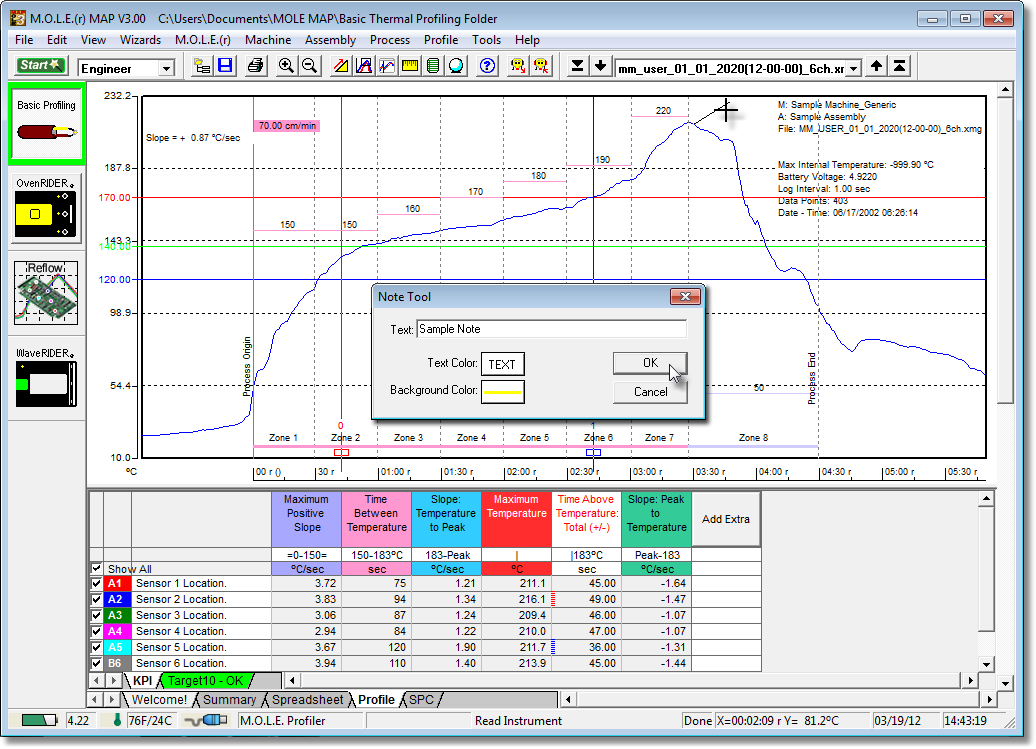Click the Zoom In magnifier icon
Screen dimensions: 1036x749
[286, 66]
